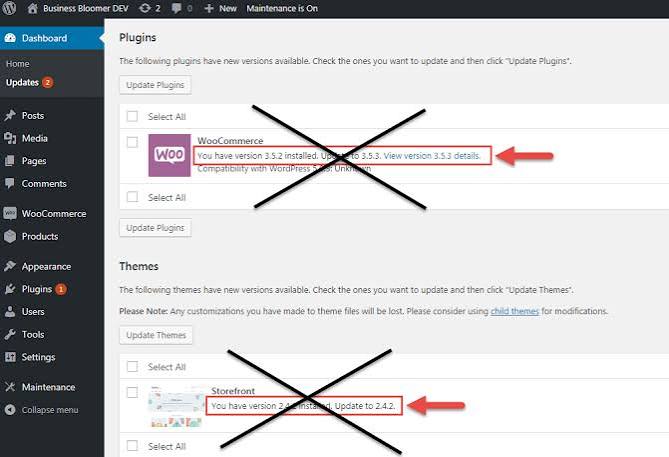Click Maintenance is On in admin bar
Screen dimensions: 669x457
282,8
